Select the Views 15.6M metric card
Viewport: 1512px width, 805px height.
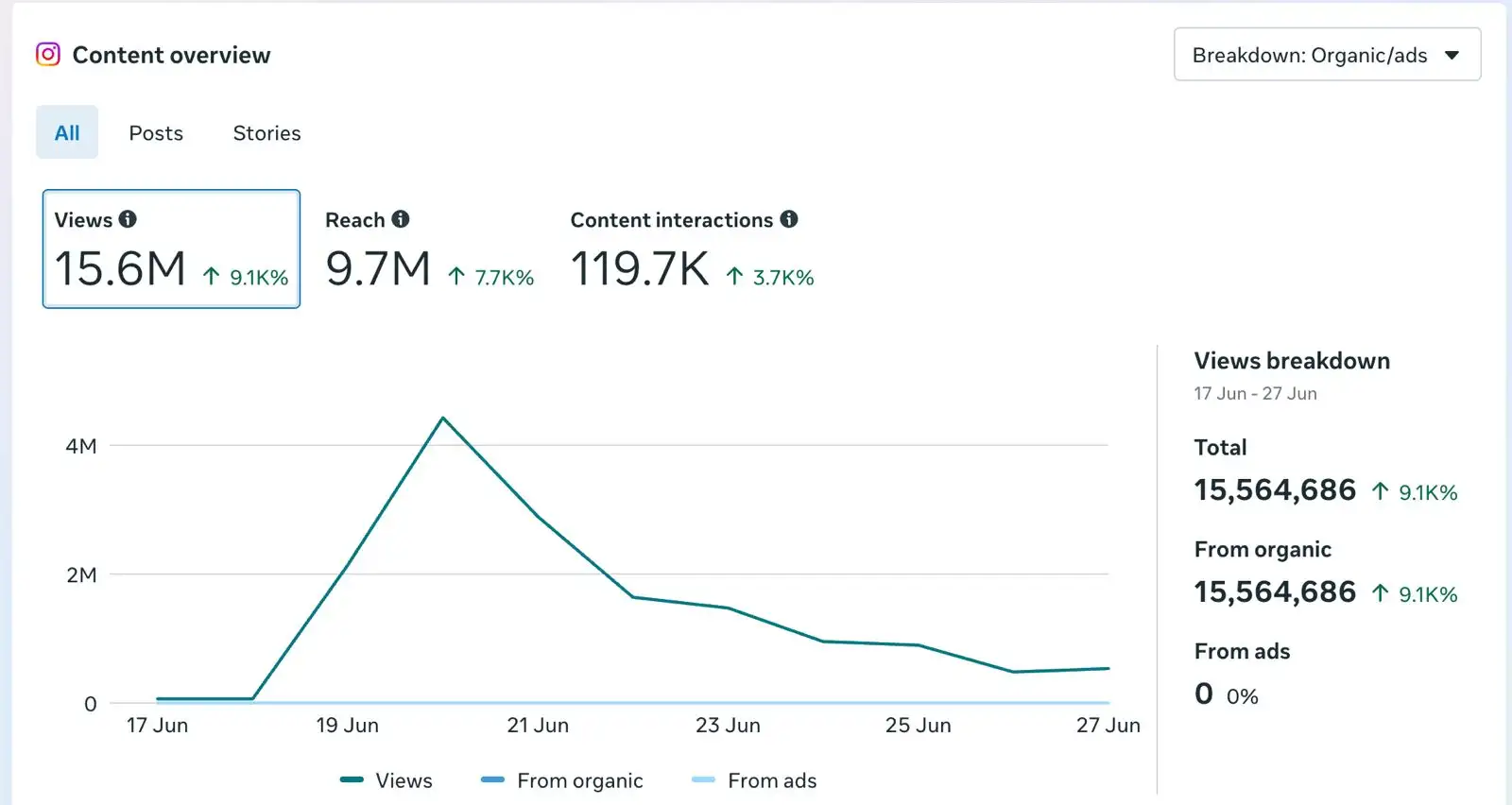(171, 249)
